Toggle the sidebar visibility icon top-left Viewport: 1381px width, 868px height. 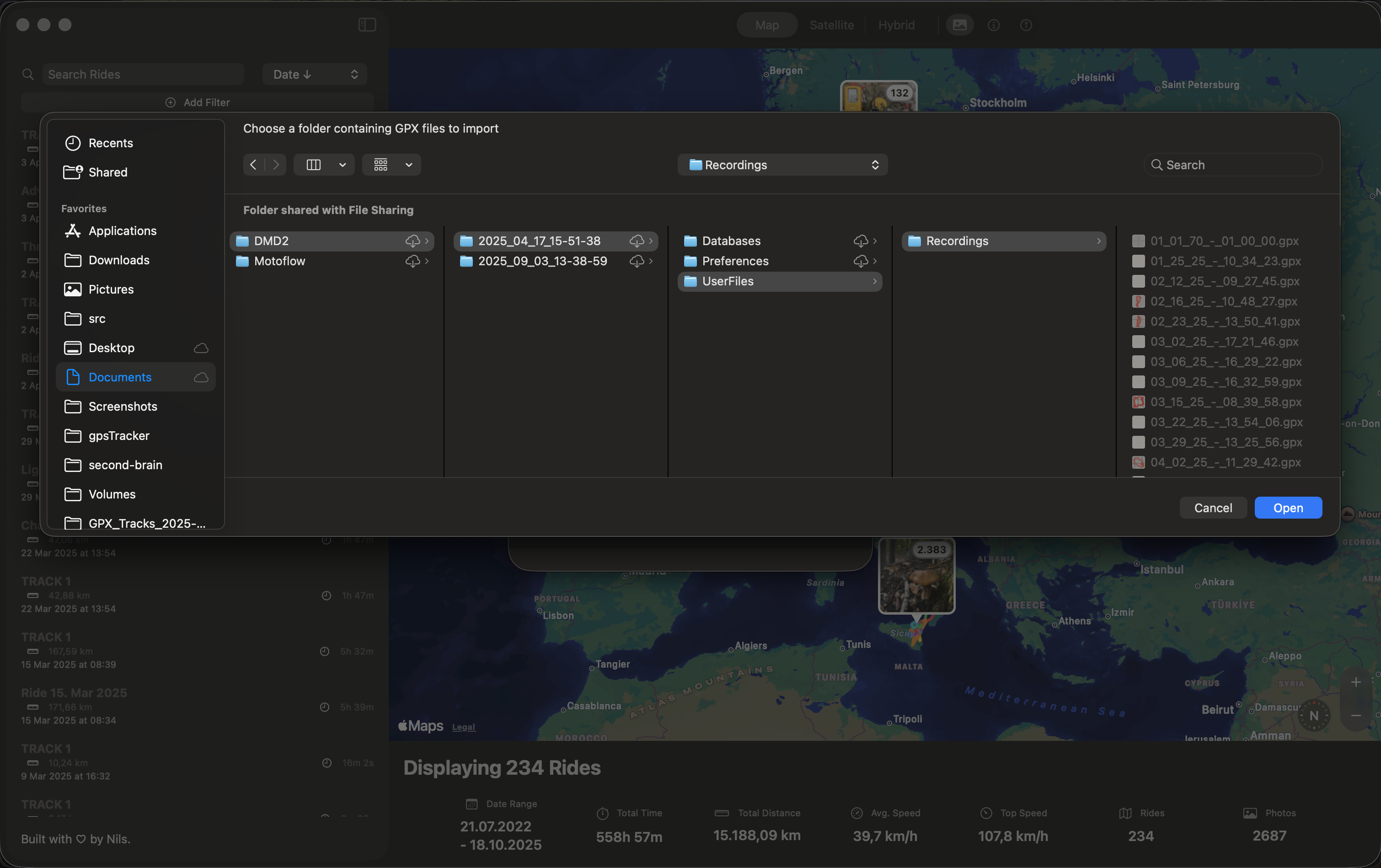(x=367, y=25)
